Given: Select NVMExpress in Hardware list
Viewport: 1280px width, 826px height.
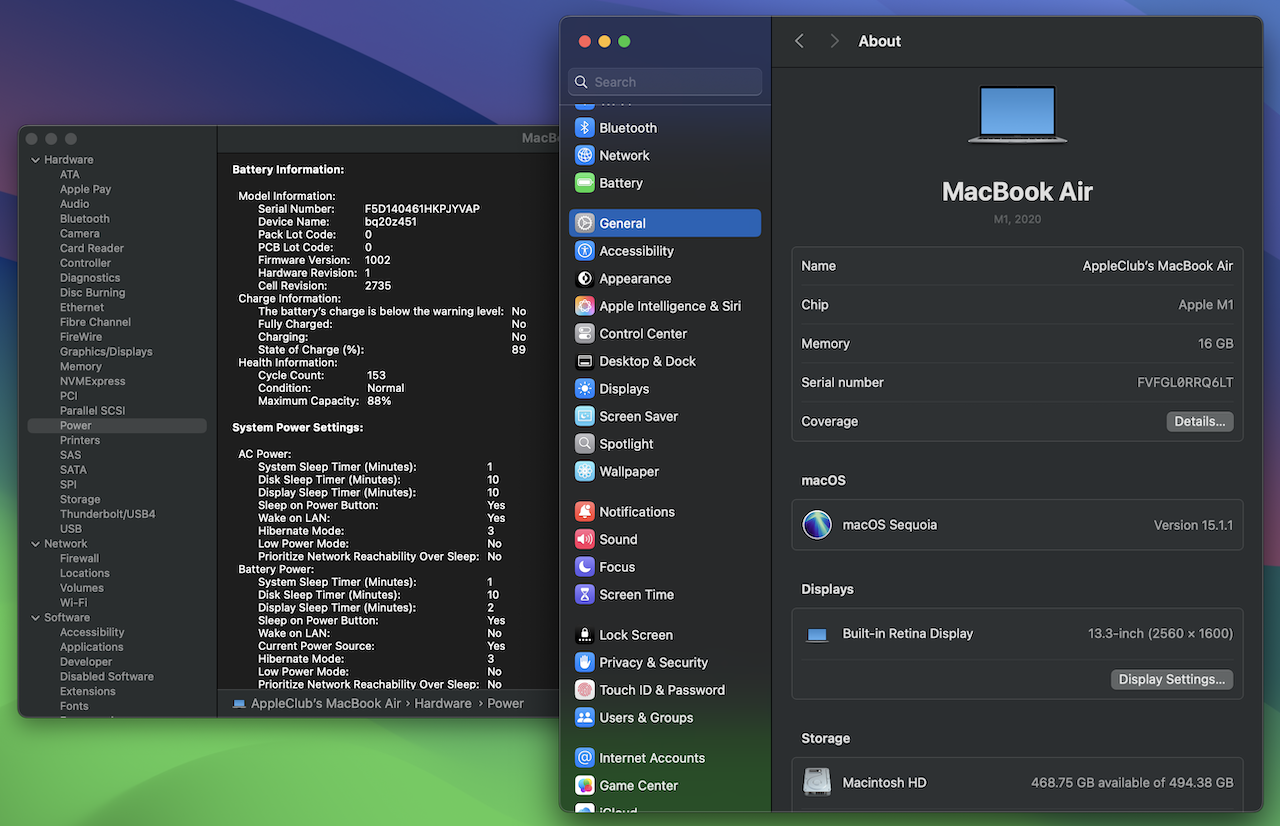Looking at the screenshot, I should [92, 381].
